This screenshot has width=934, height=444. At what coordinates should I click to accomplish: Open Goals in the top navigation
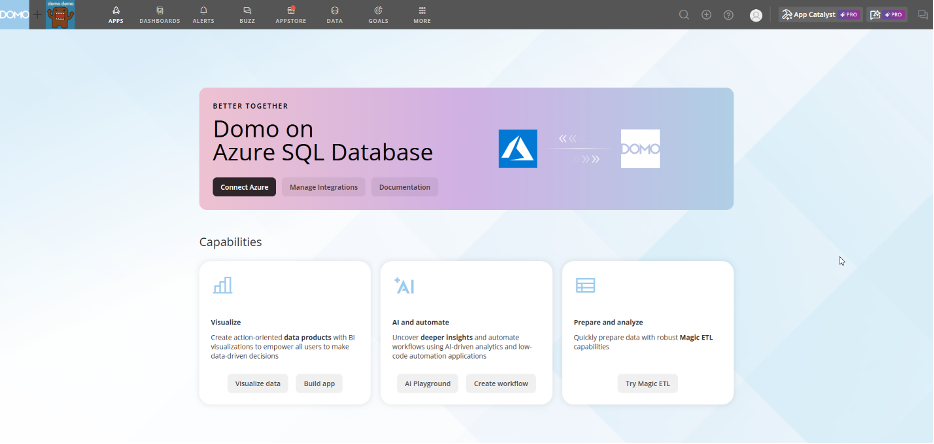pyautogui.click(x=378, y=15)
